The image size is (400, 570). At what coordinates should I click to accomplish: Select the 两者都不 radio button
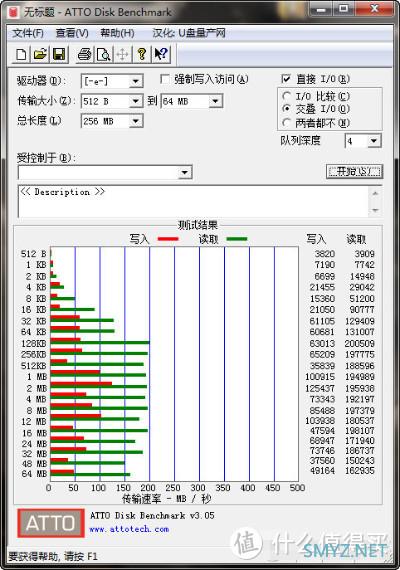click(x=287, y=123)
